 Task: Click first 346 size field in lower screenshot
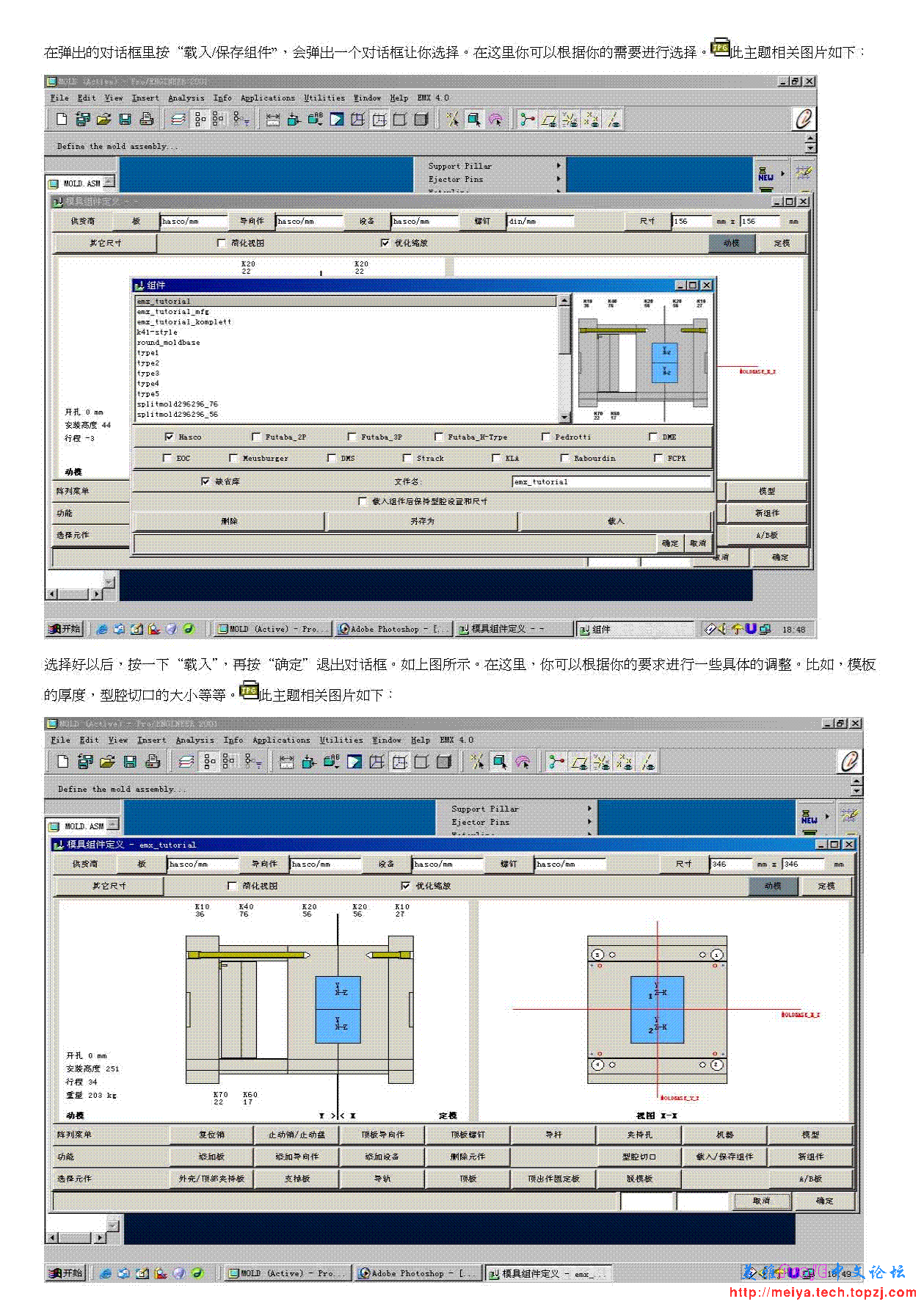tap(732, 864)
